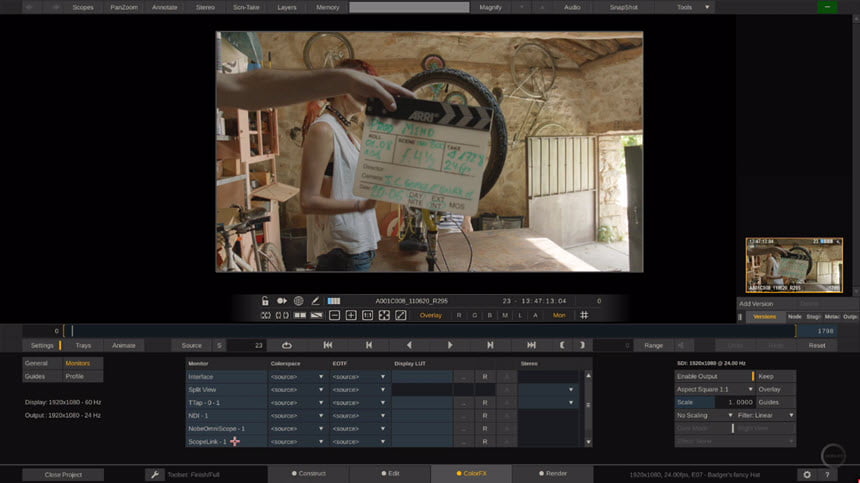Click the Add Version button
The height and width of the screenshot is (483, 860).
(x=756, y=304)
